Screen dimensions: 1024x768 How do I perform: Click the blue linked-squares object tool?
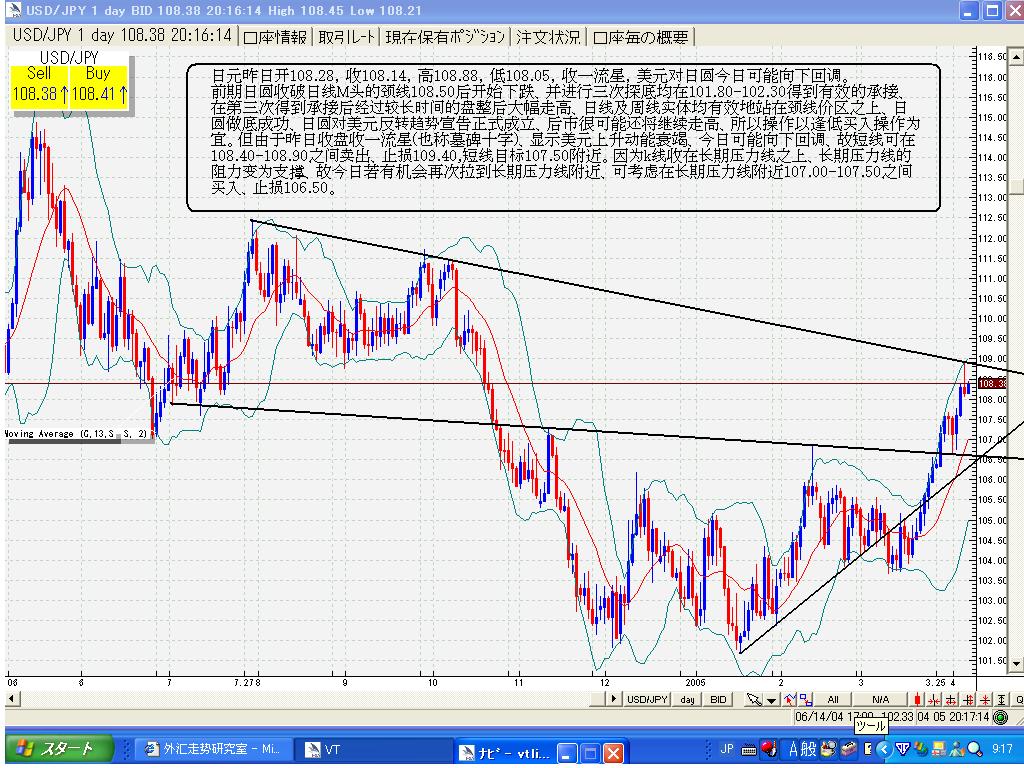(806, 699)
